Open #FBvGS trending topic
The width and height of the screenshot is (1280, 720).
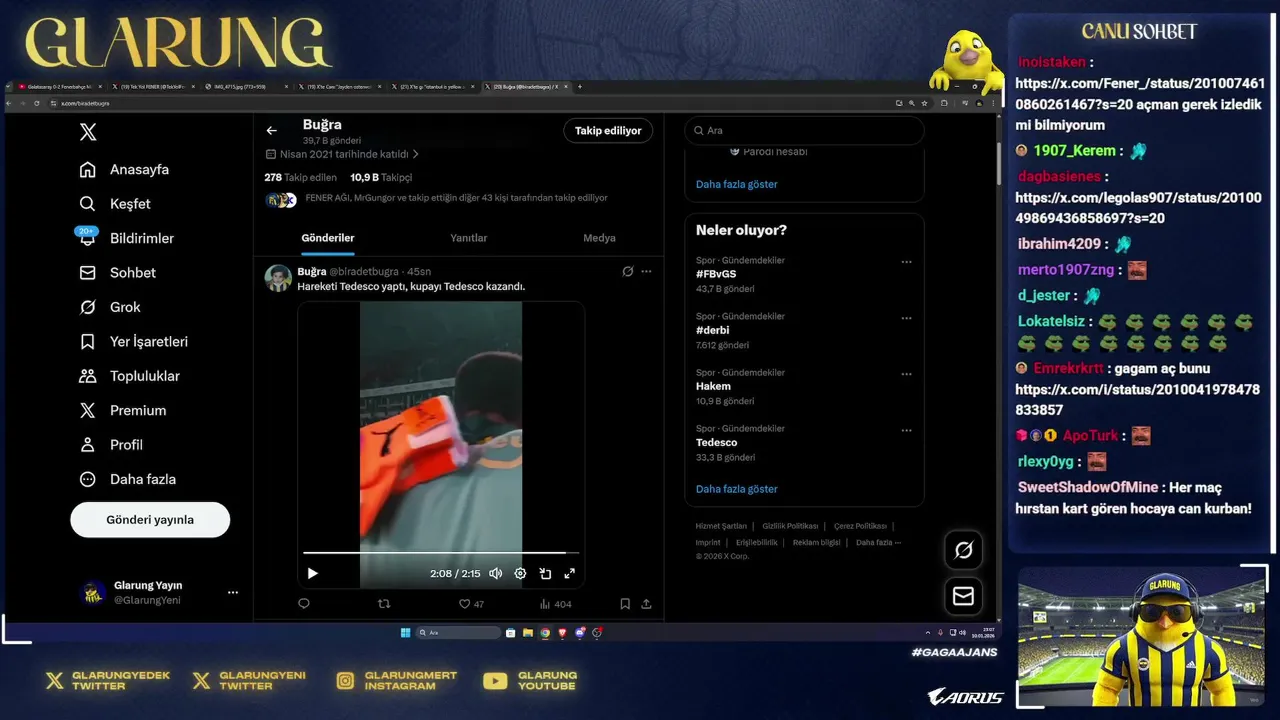[716, 274]
